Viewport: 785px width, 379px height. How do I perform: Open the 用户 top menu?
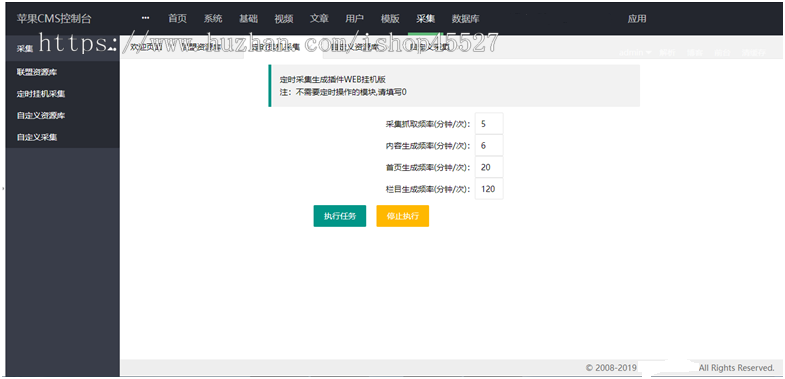coord(354,19)
